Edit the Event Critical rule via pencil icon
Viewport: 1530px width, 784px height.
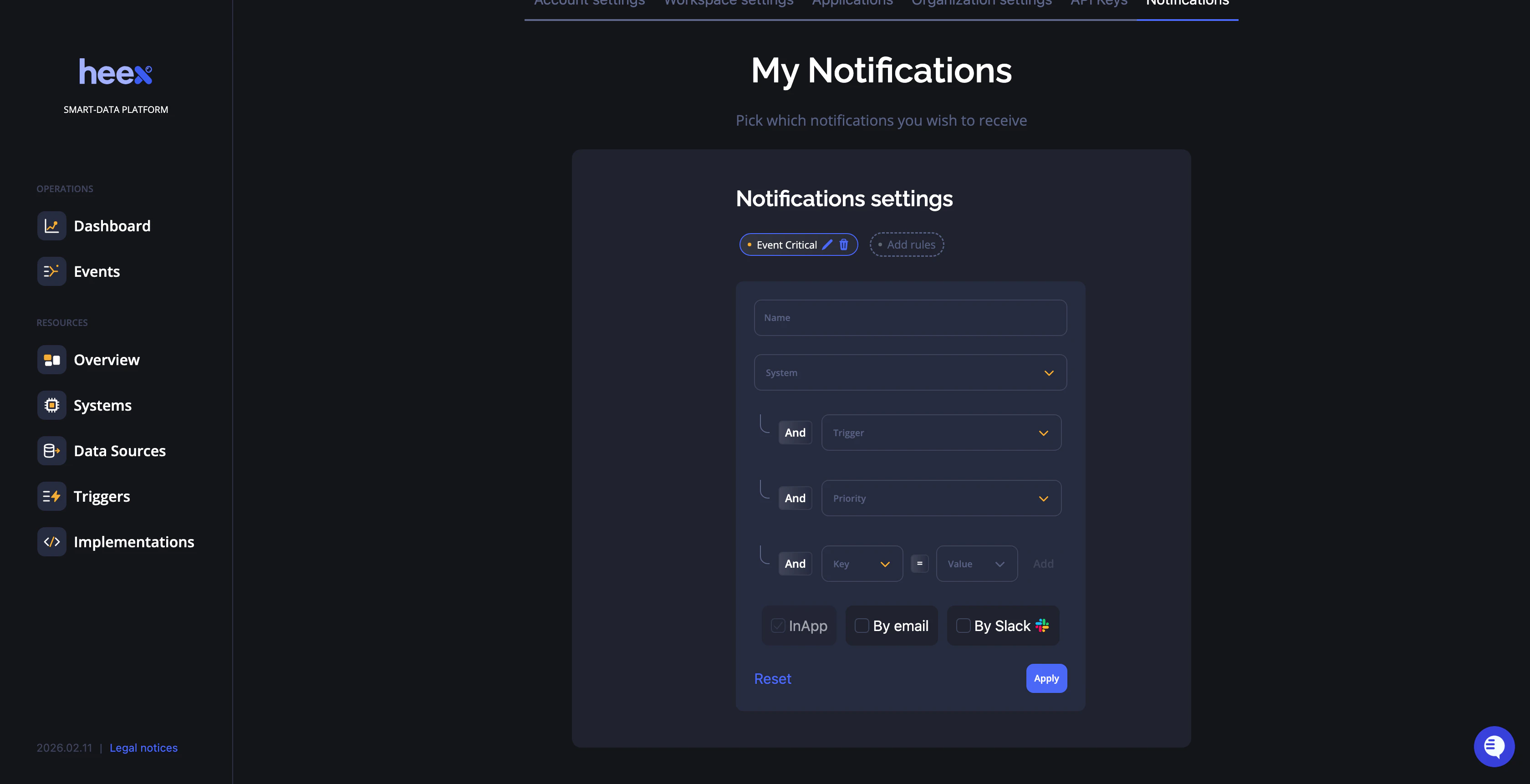pyautogui.click(x=828, y=244)
